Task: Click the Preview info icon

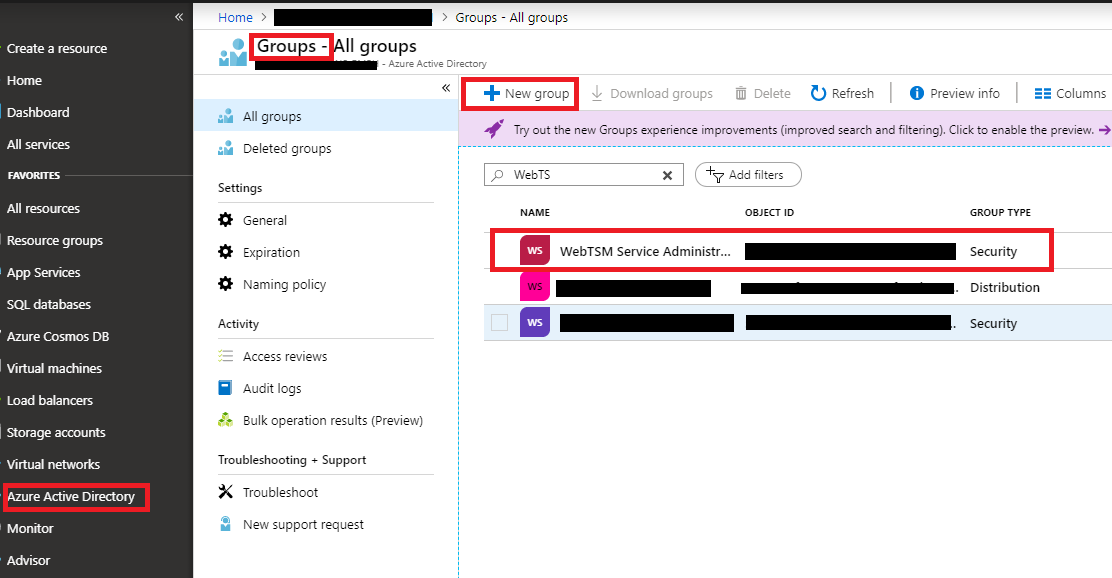Action: (x=916, y=93)
